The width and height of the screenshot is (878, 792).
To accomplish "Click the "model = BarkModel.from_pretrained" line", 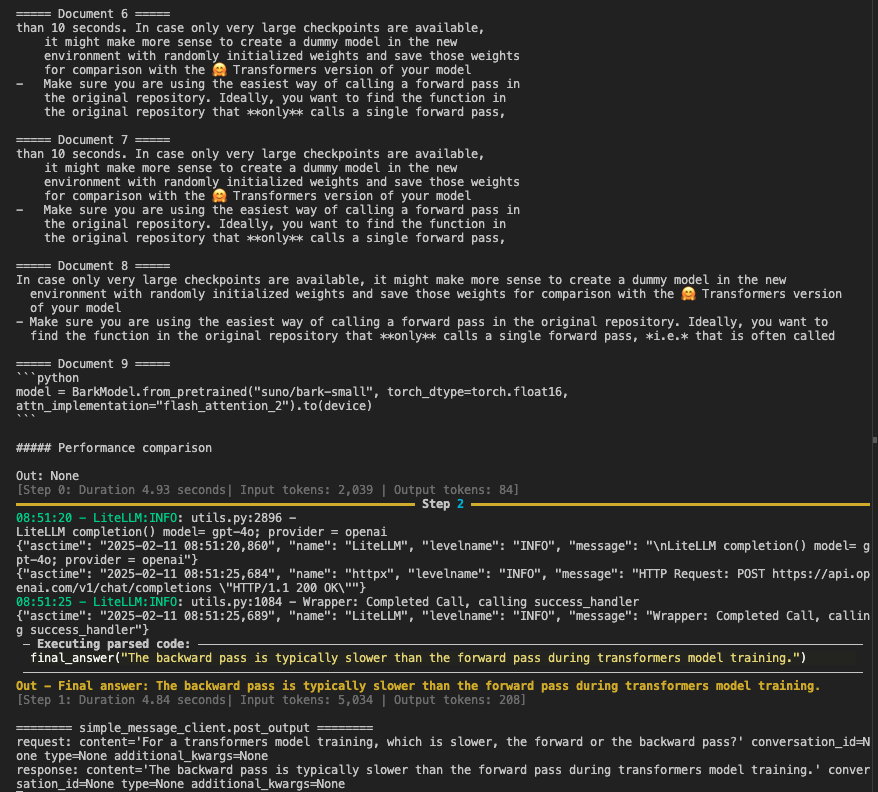I will coord(292,392).
